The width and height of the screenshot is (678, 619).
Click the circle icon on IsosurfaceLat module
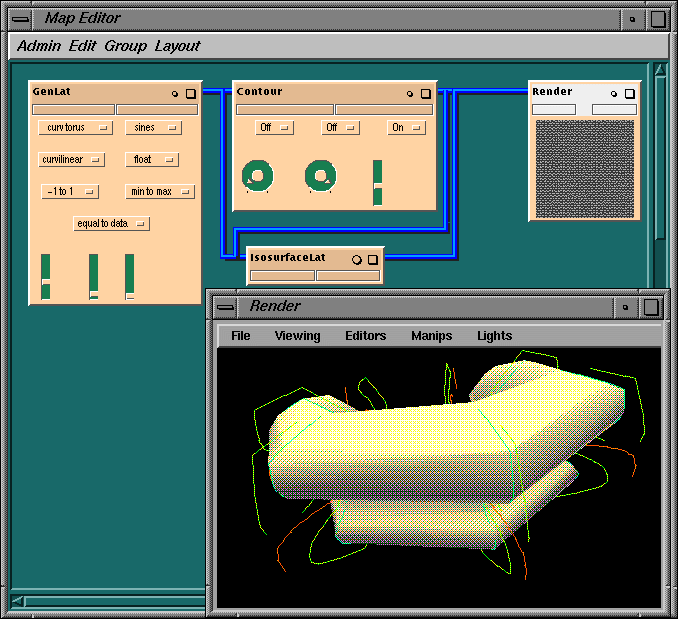(x=356, y=259)
